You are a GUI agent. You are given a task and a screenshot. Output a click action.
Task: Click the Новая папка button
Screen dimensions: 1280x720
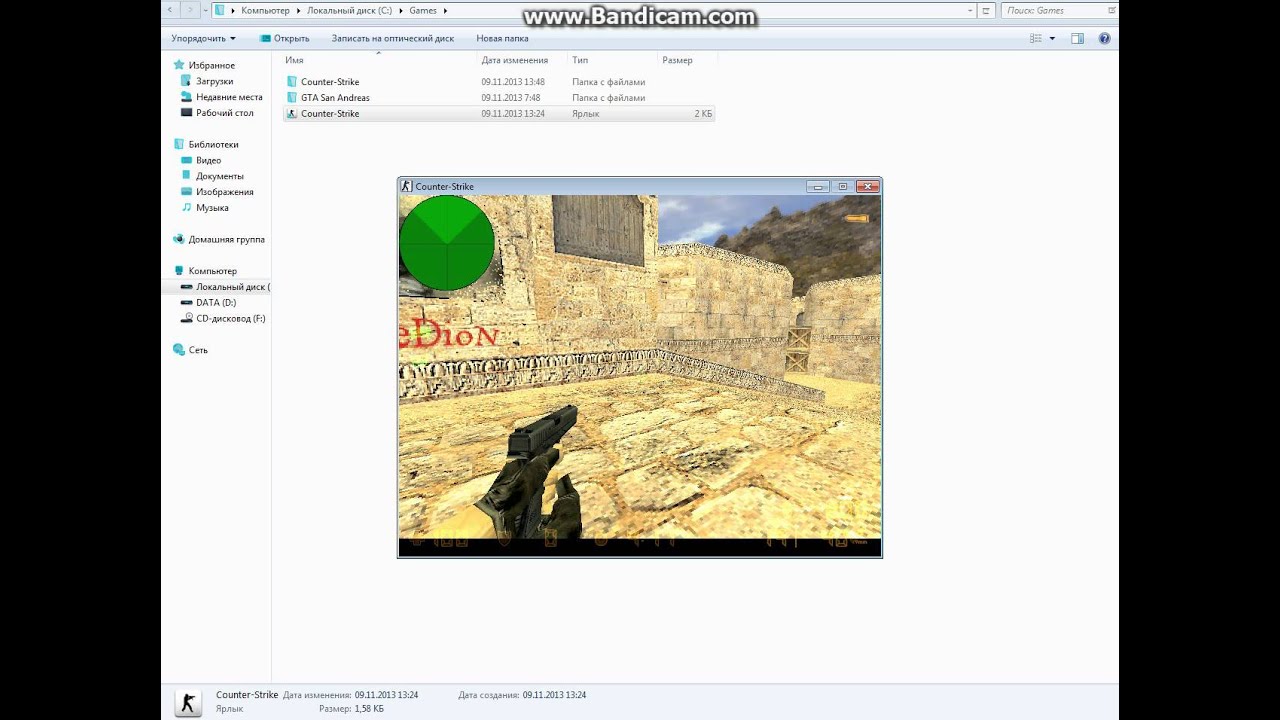[502, 38]
